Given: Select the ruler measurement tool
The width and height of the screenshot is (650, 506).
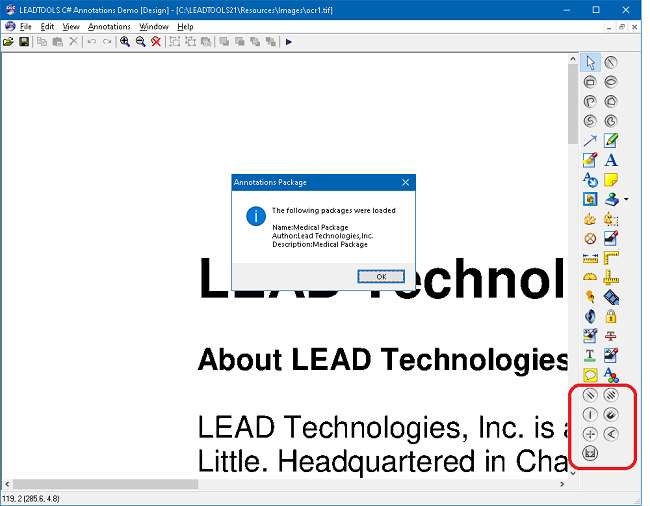Looking at the screenshot, I should (590, 258).
